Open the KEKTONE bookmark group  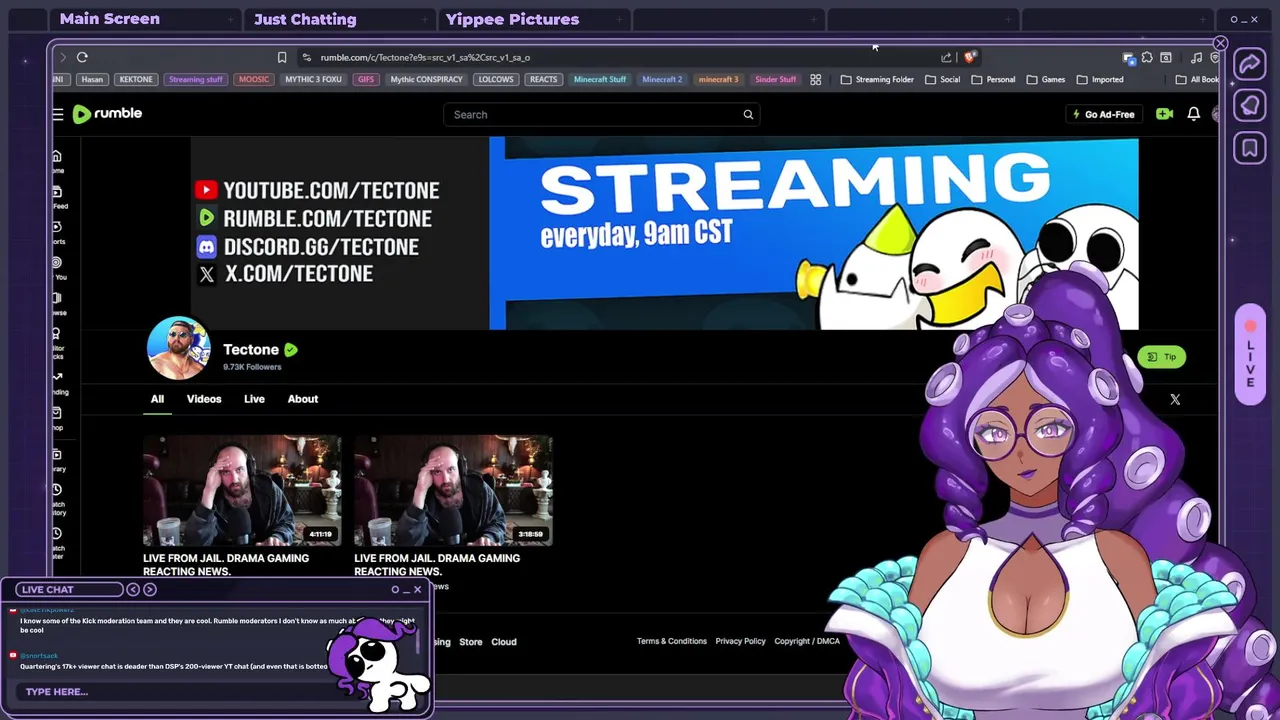[136, 79]
